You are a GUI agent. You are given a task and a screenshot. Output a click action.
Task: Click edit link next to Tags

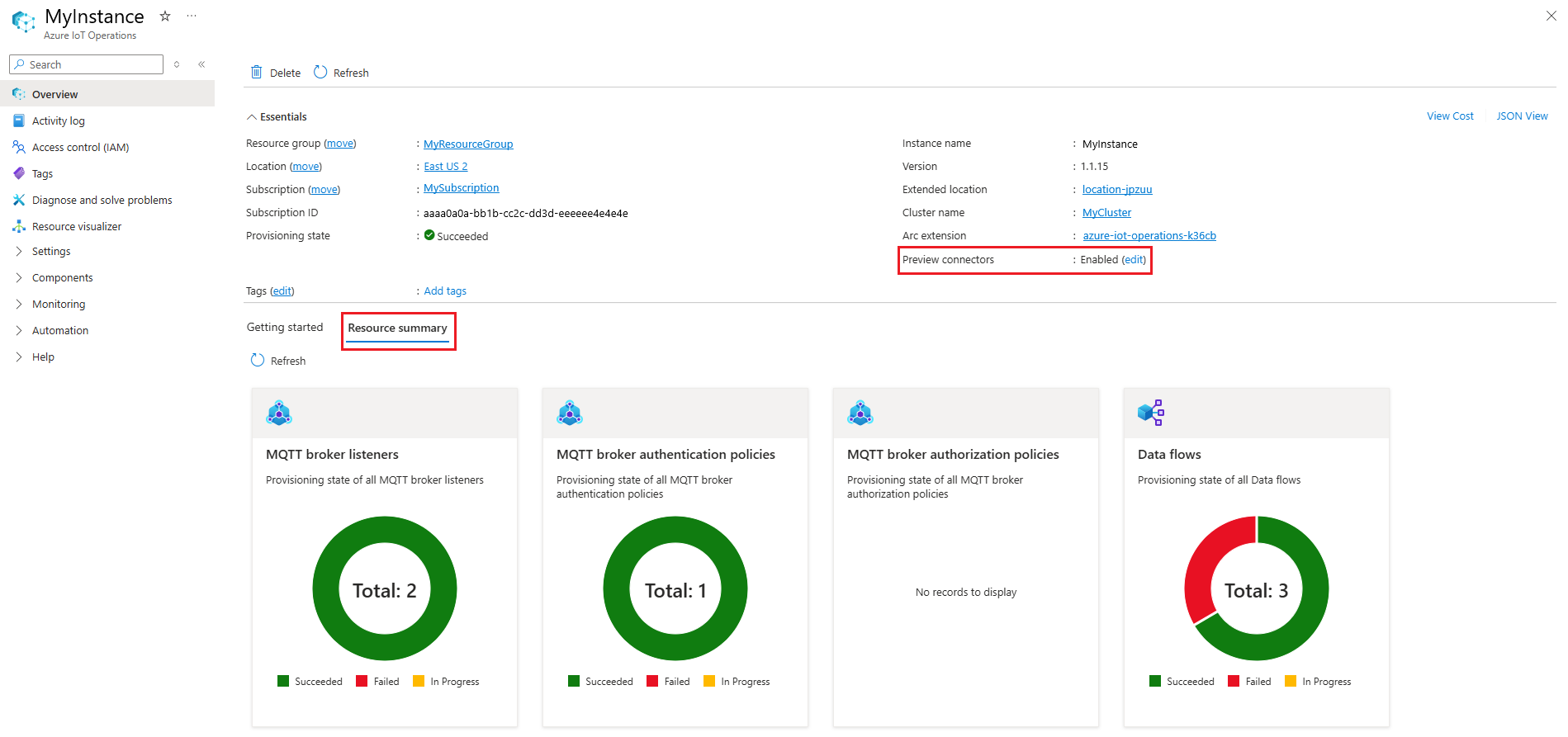coord(282,291)
